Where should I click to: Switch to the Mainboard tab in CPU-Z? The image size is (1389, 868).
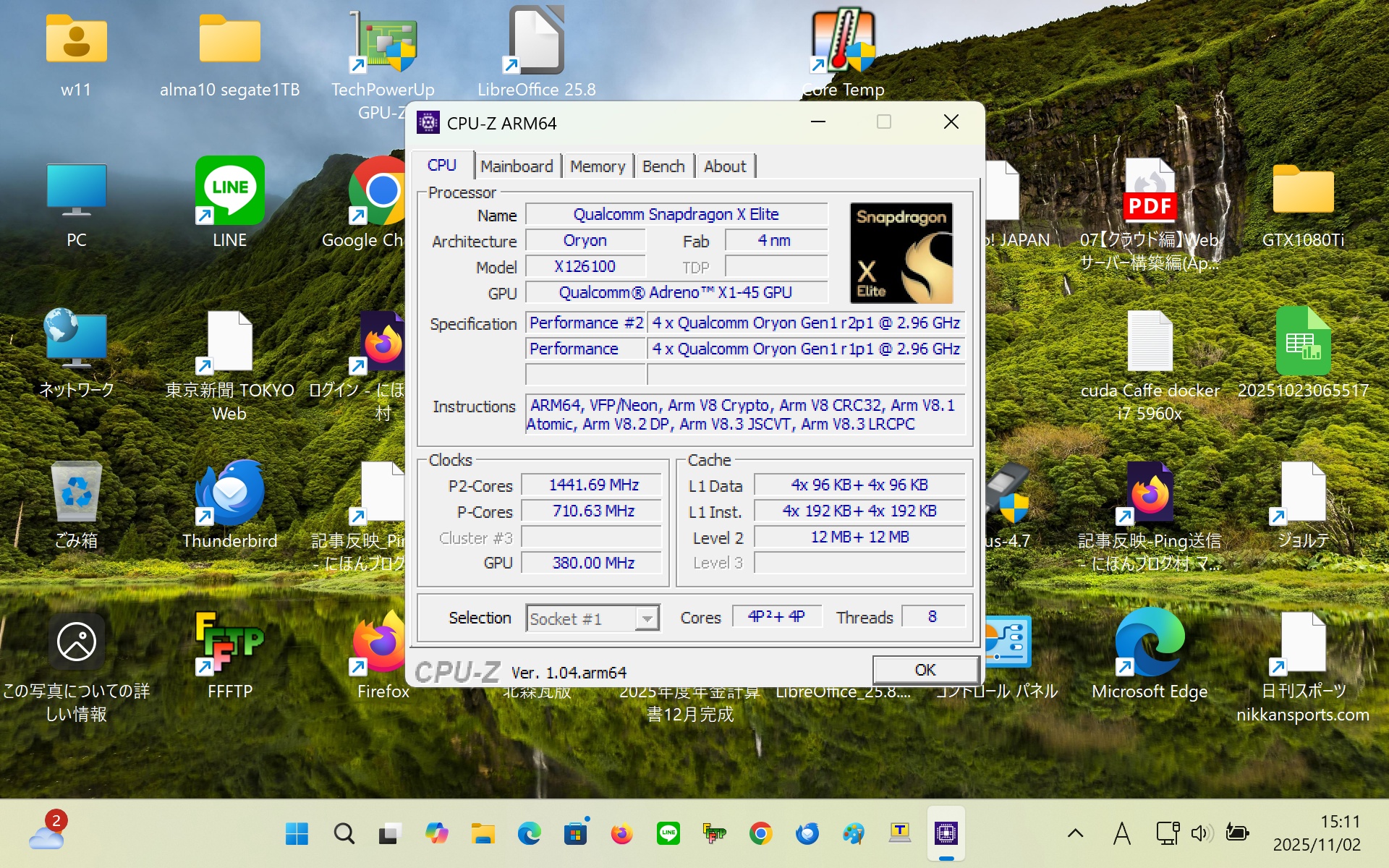point(517,166)
